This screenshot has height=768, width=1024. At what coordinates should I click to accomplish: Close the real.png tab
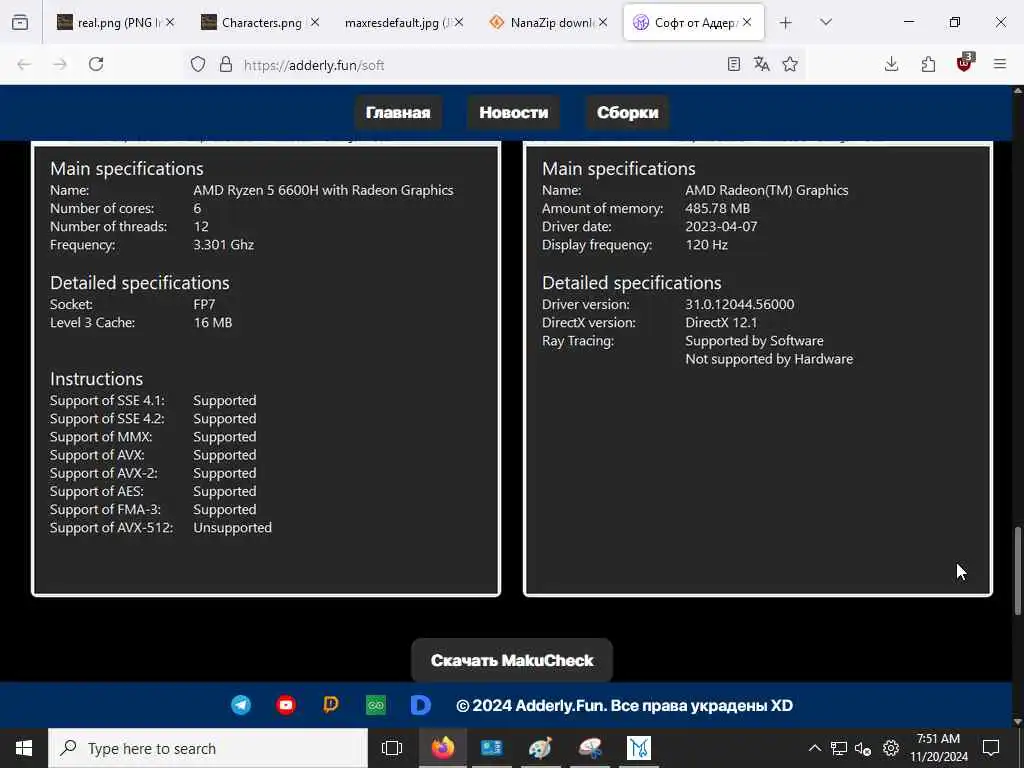tap(170, 22)
